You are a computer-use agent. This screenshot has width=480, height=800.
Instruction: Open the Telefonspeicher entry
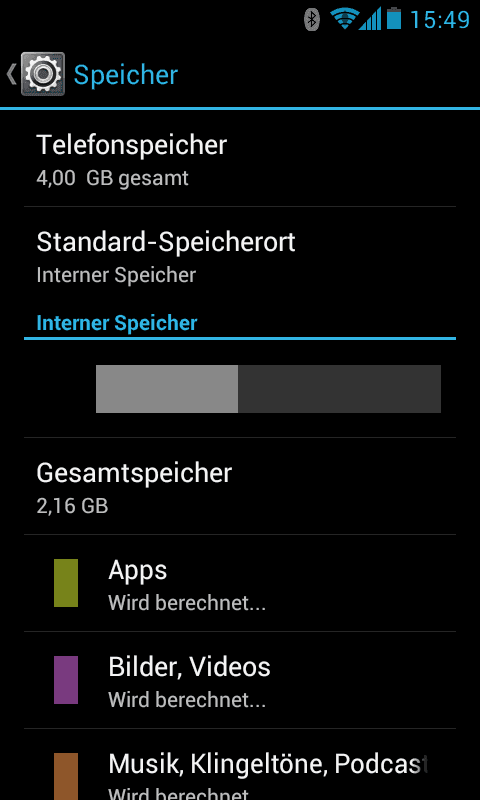pyautogui.click(x=240, y=158)
